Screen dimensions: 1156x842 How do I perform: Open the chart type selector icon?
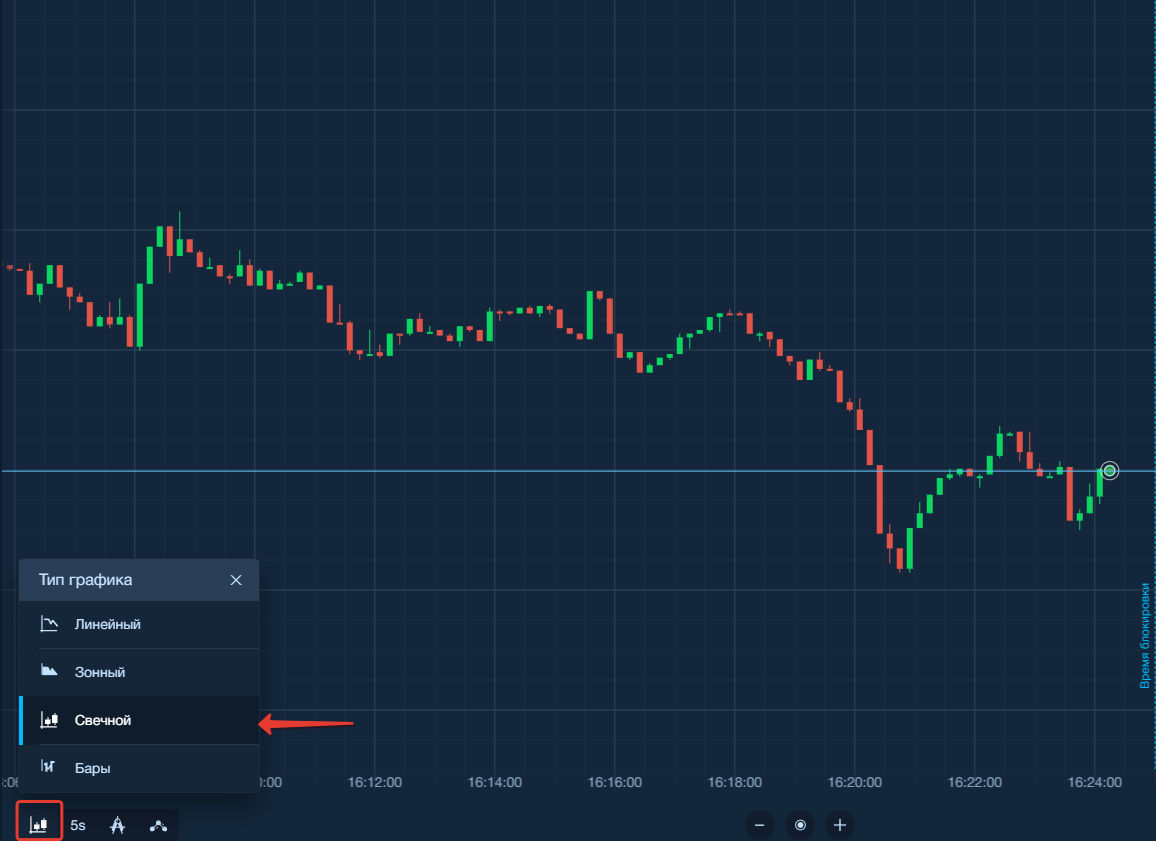39,824
